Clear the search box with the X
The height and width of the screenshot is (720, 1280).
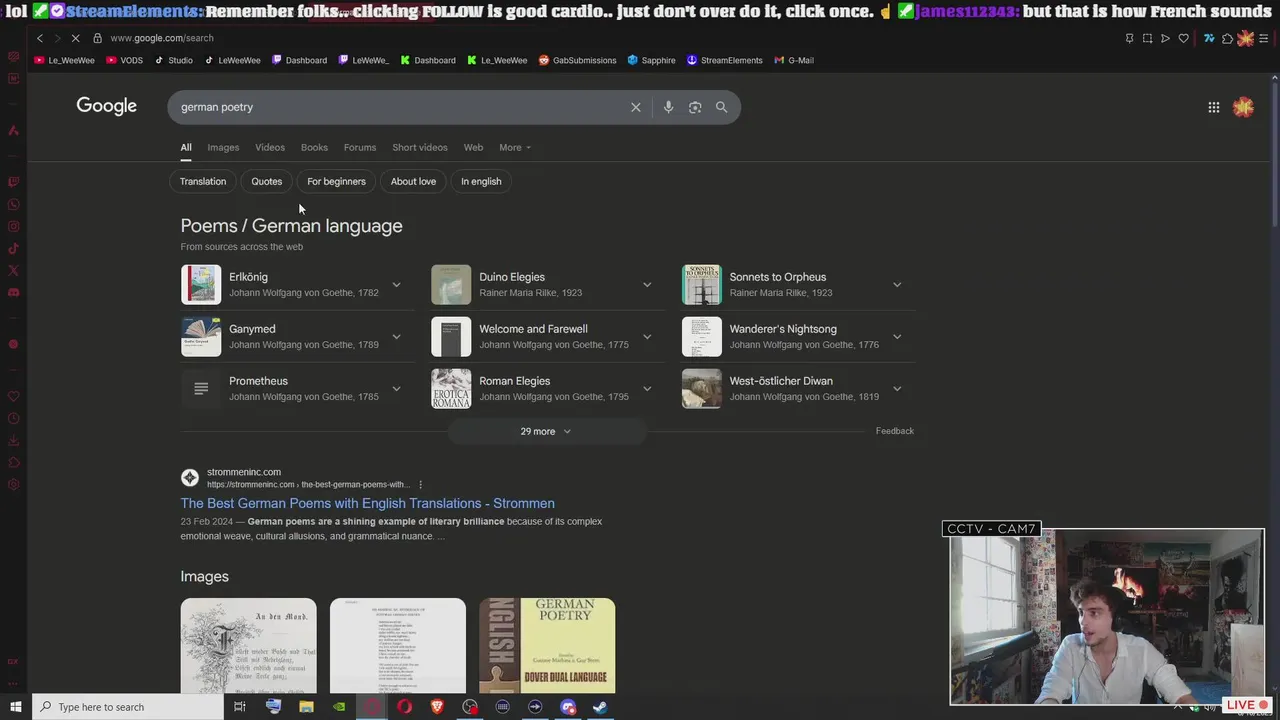coord(636,107)
